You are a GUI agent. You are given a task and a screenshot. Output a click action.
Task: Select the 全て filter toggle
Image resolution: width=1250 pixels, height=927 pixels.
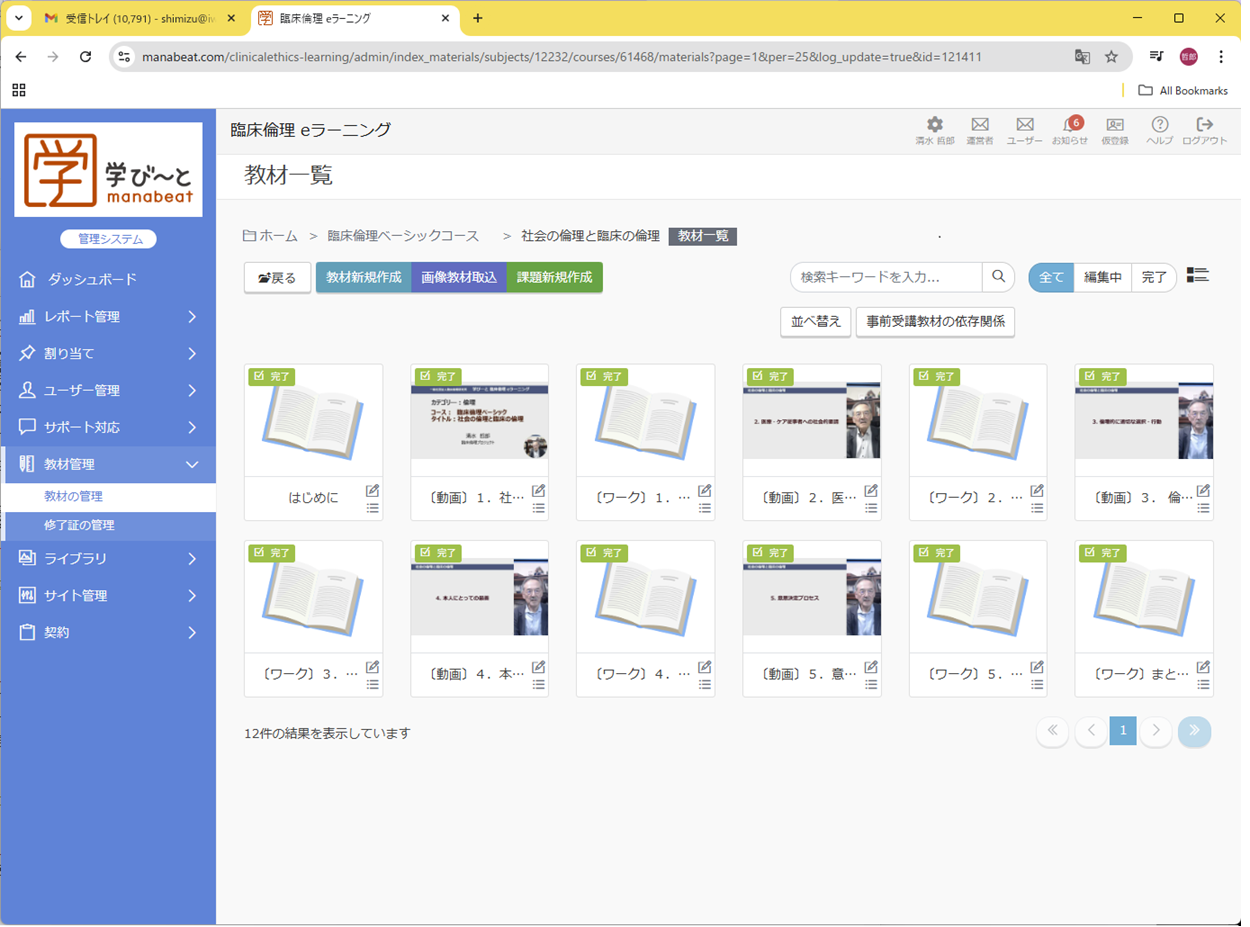pyautogui.click(x=1051, y=278)
